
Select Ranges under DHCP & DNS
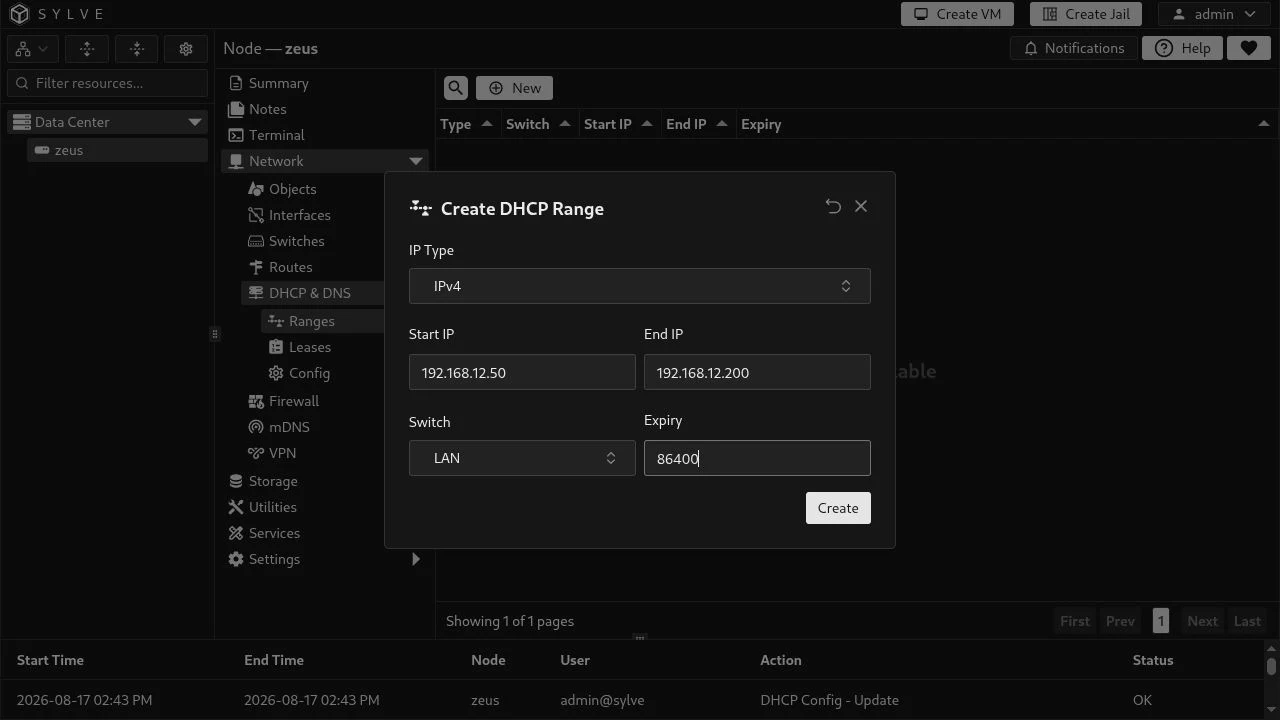(311, 321)
